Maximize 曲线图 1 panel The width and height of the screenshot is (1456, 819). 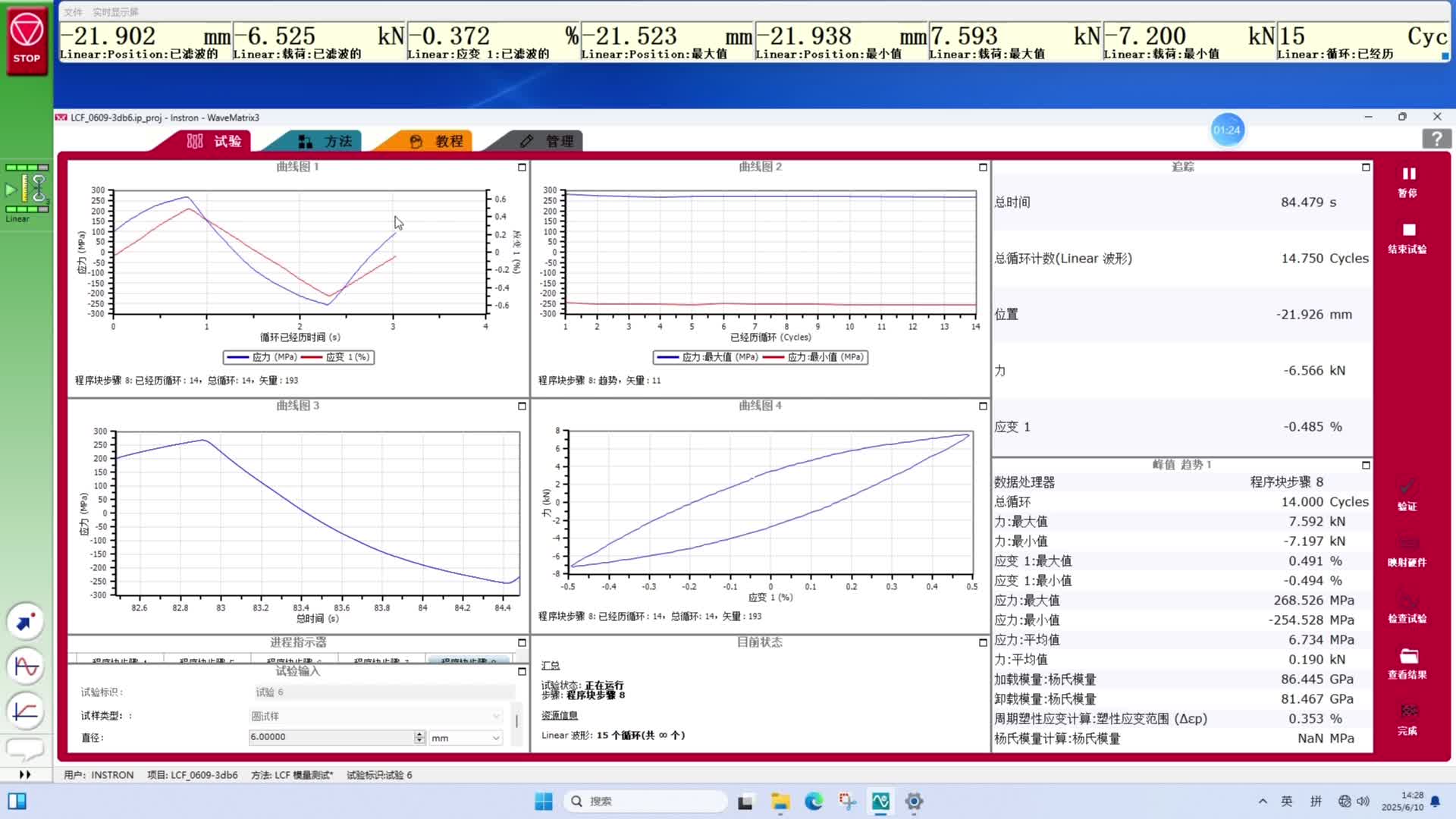522,167
